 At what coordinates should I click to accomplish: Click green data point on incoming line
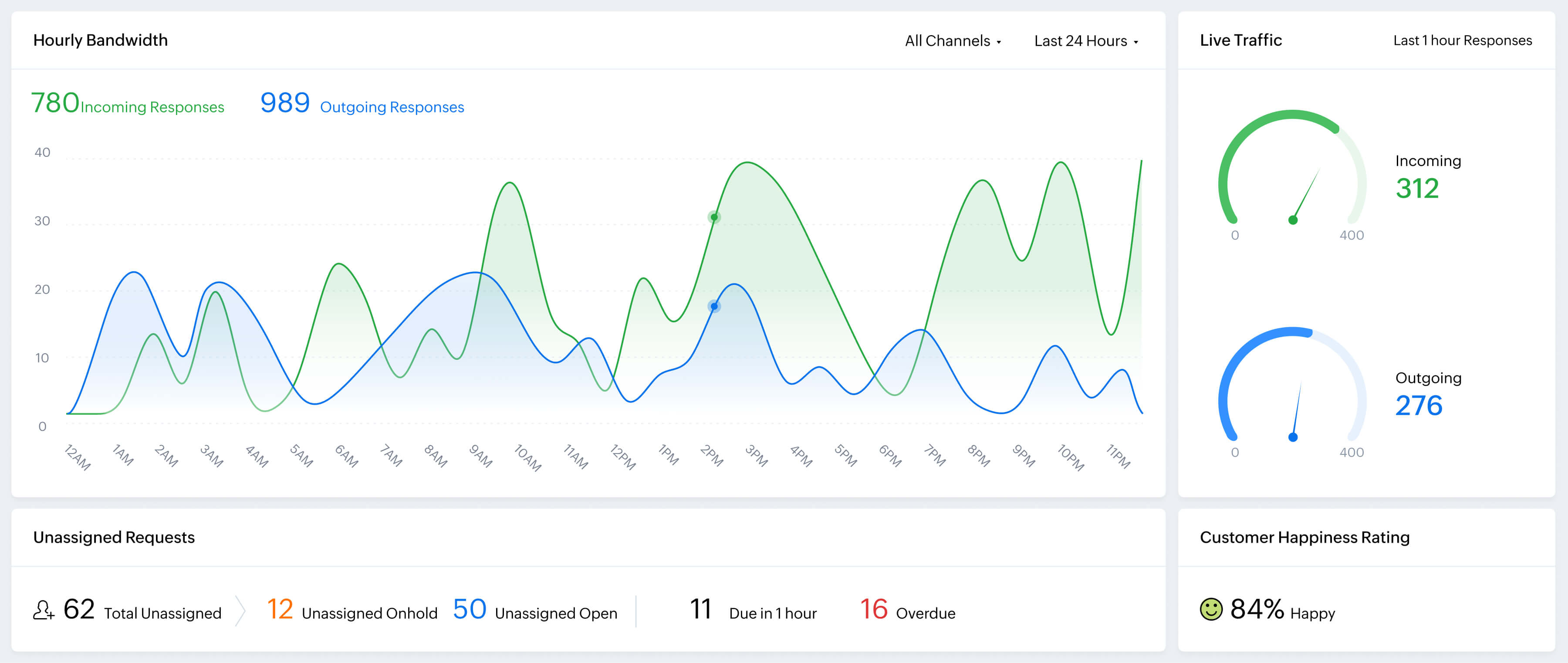tap(714, 217)
